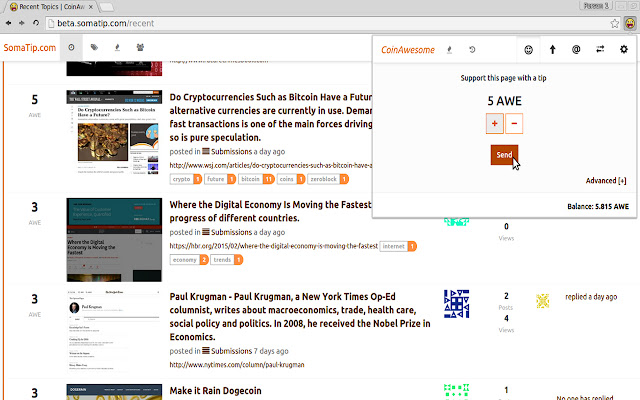Click the browser back arrow

(x=9, y=23)
